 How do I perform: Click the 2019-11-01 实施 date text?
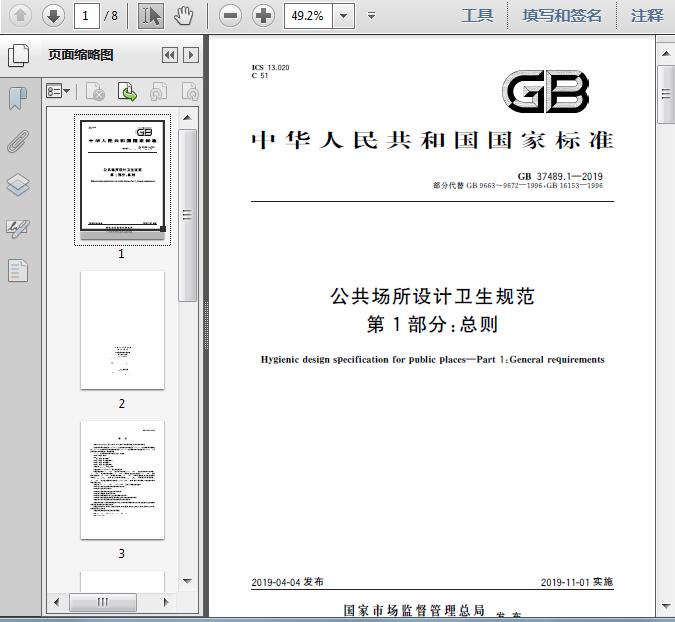[x=577, y=582]
